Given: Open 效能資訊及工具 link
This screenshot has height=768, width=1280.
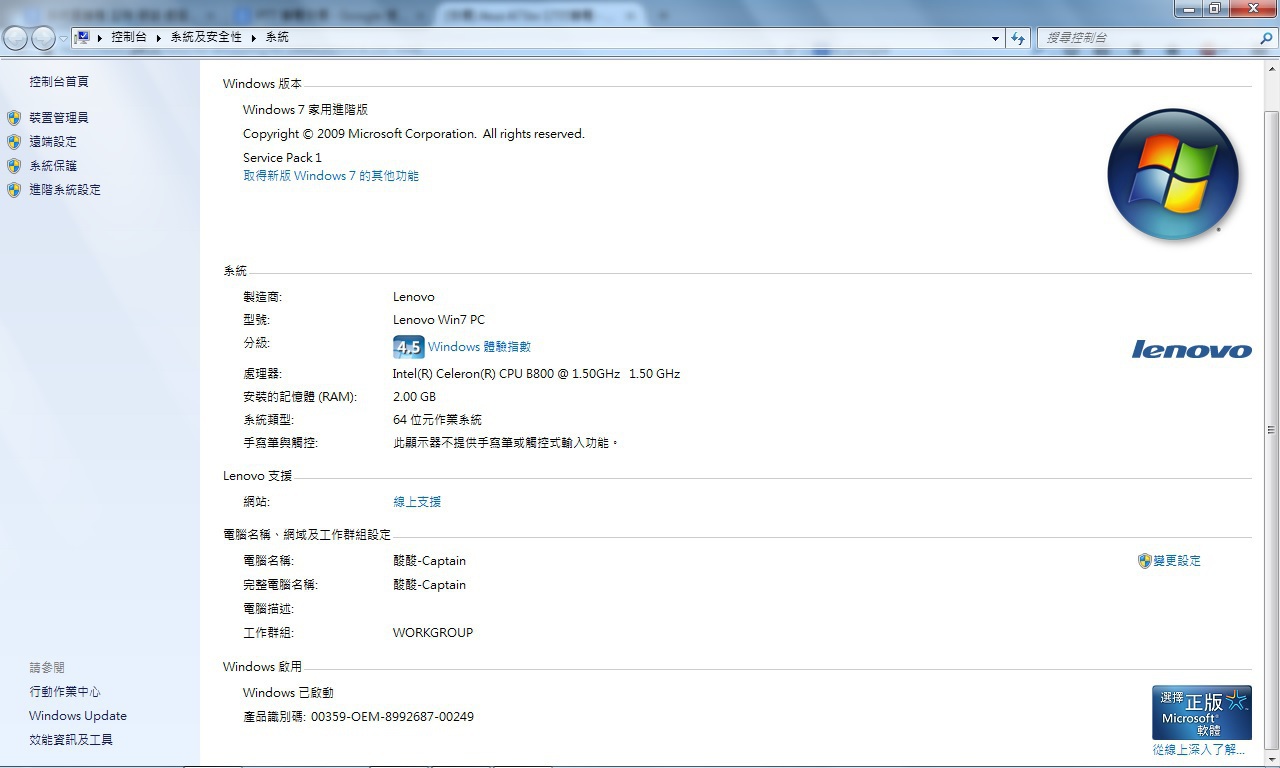Looking at the screenshot, I should coord(71,740).
